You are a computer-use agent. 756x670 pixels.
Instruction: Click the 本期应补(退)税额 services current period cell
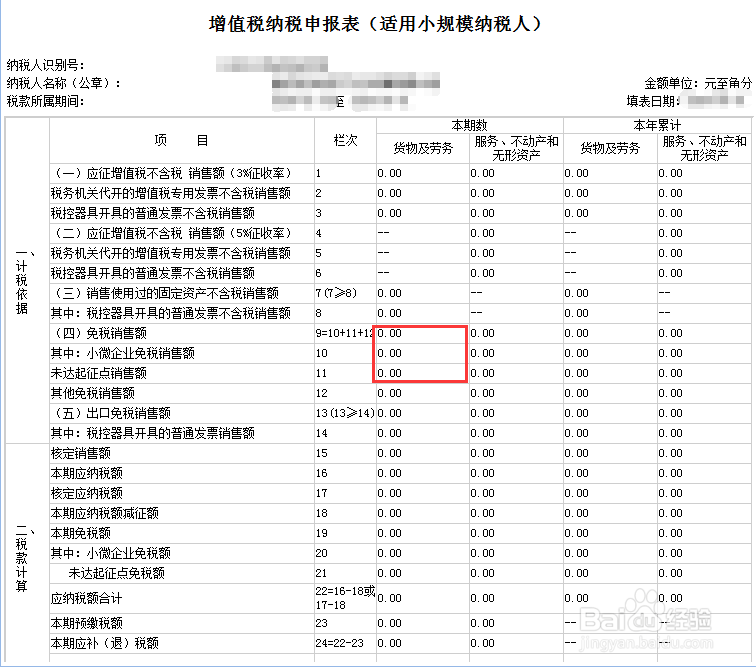(516, 643)
